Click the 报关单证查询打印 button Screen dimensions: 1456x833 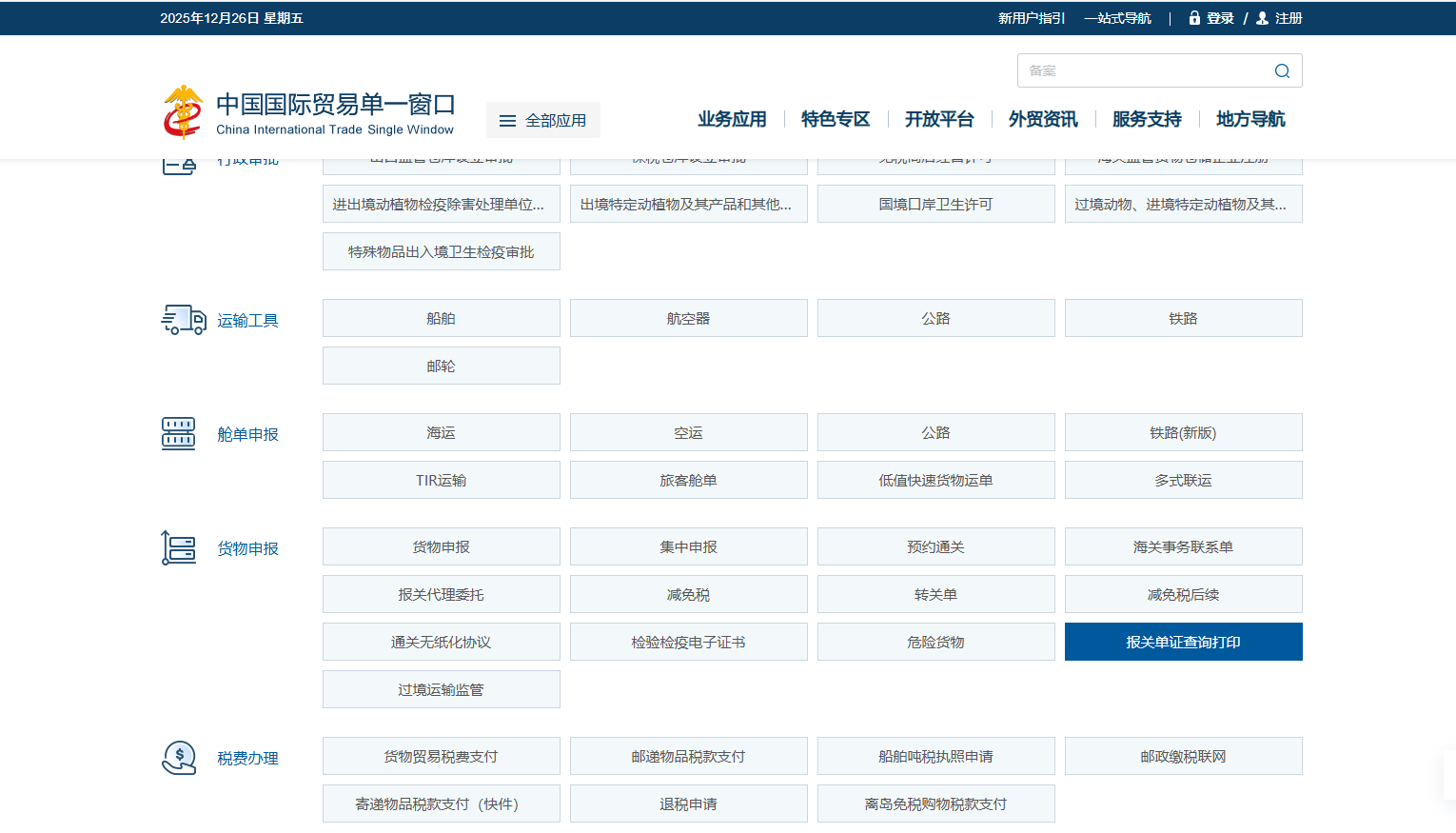click(x=1183, y=642)
